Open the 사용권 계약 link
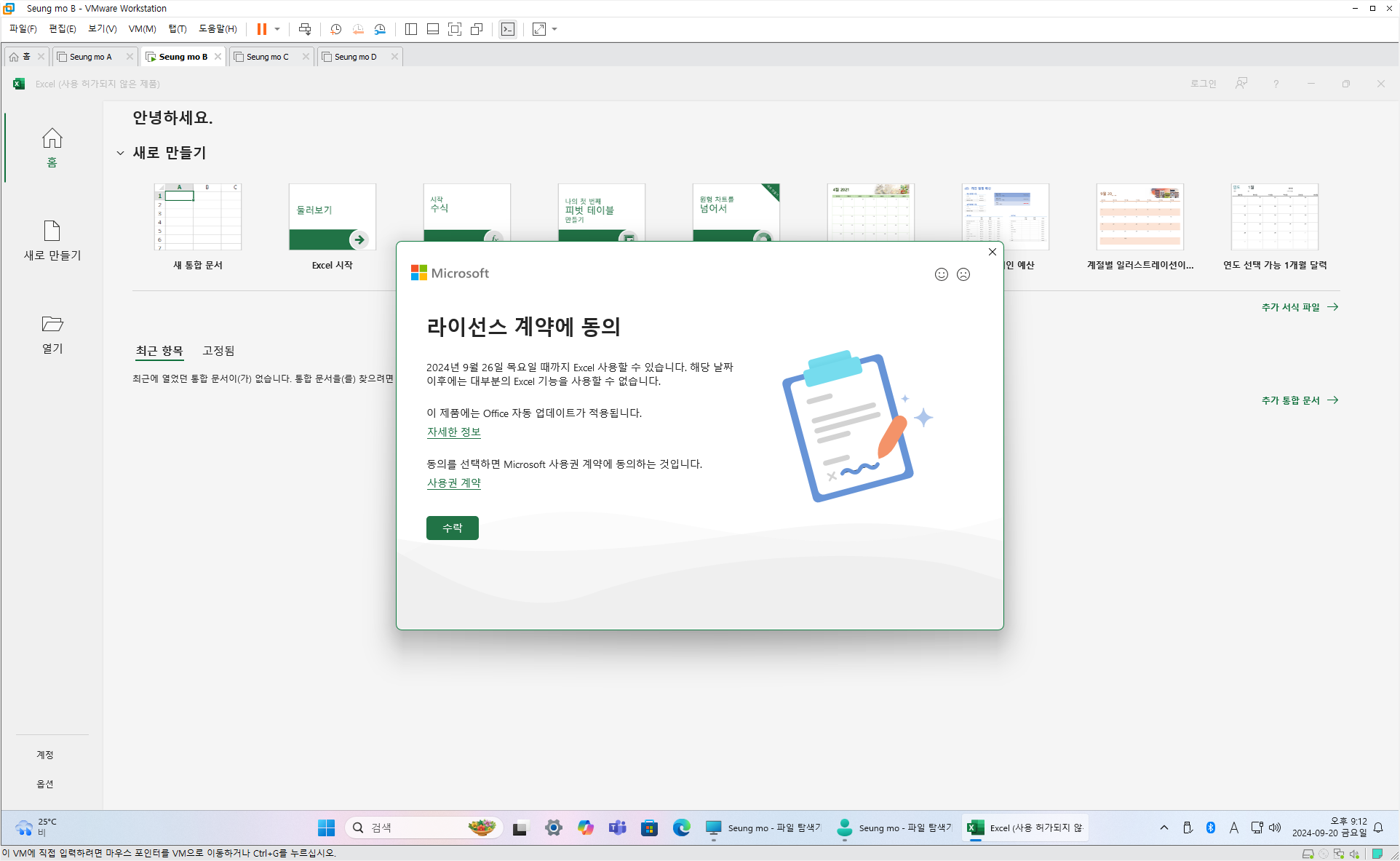1400x861 pixels. pos(453,483)
